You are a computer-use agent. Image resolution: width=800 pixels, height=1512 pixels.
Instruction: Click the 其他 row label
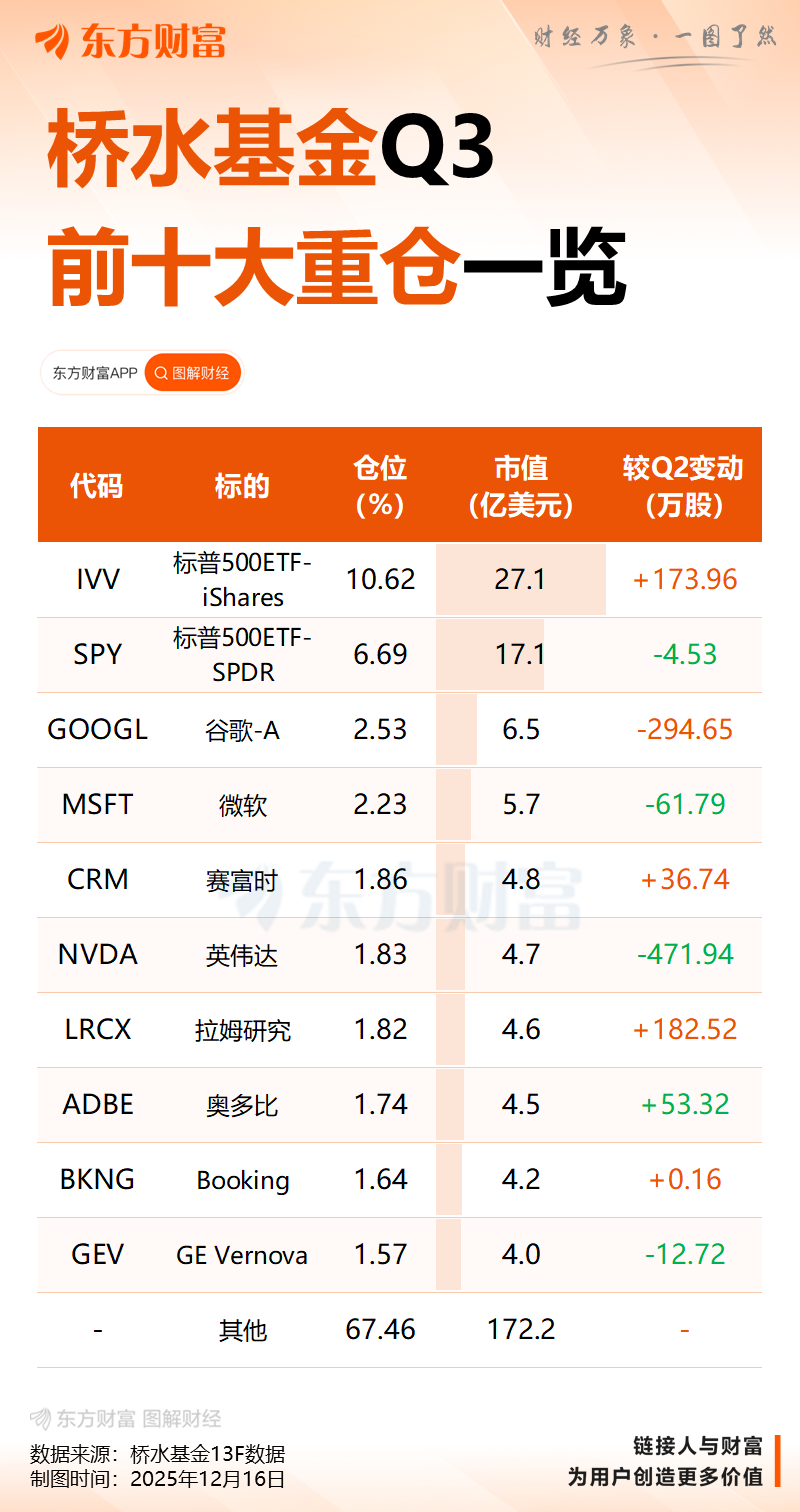[243, 1330]
